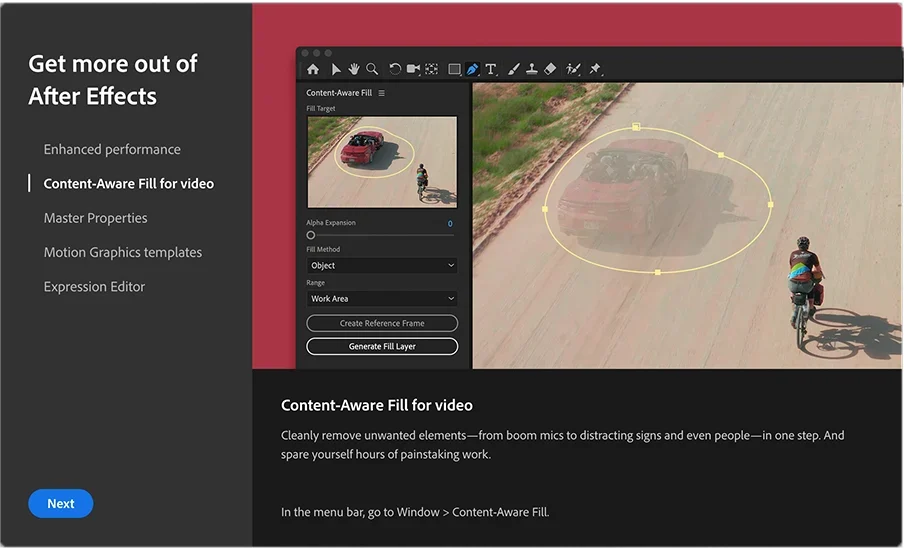The height and width of the screenshot is (548, 904).
Task: Open the Range dropdown showing Work Area
Action: [x=382, y=298]
